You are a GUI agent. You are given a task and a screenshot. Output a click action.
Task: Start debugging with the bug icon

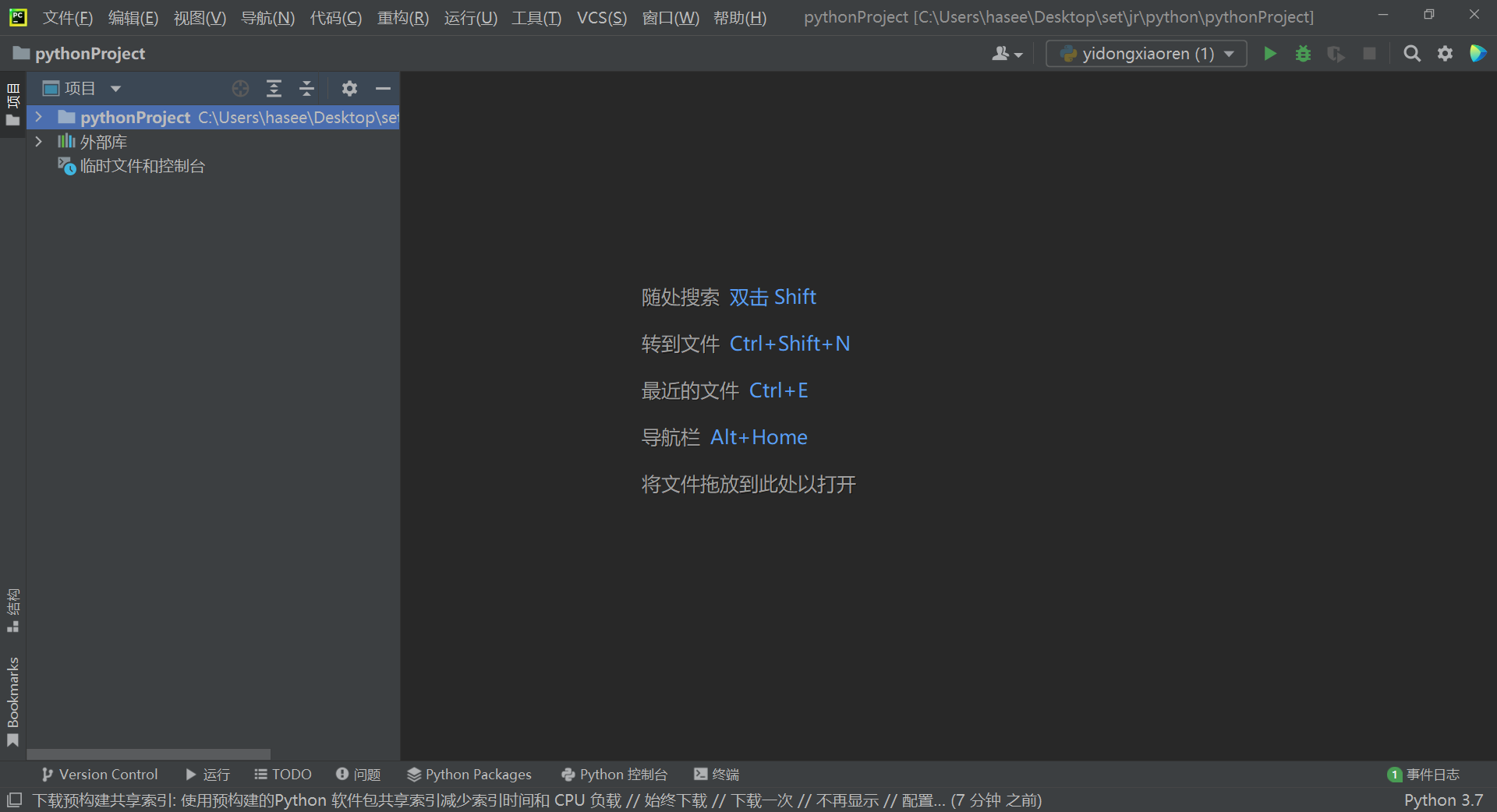click(x=1303, y=53)
